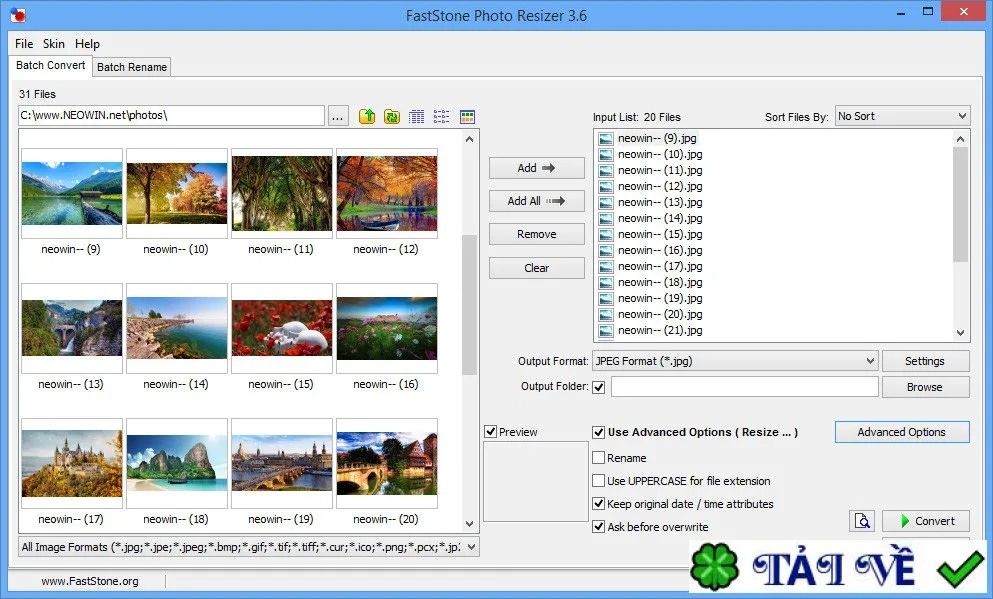Screen dimensions: 993x599
Task: Click the FastStone app logo icon
Action: (x=18, y=14)
